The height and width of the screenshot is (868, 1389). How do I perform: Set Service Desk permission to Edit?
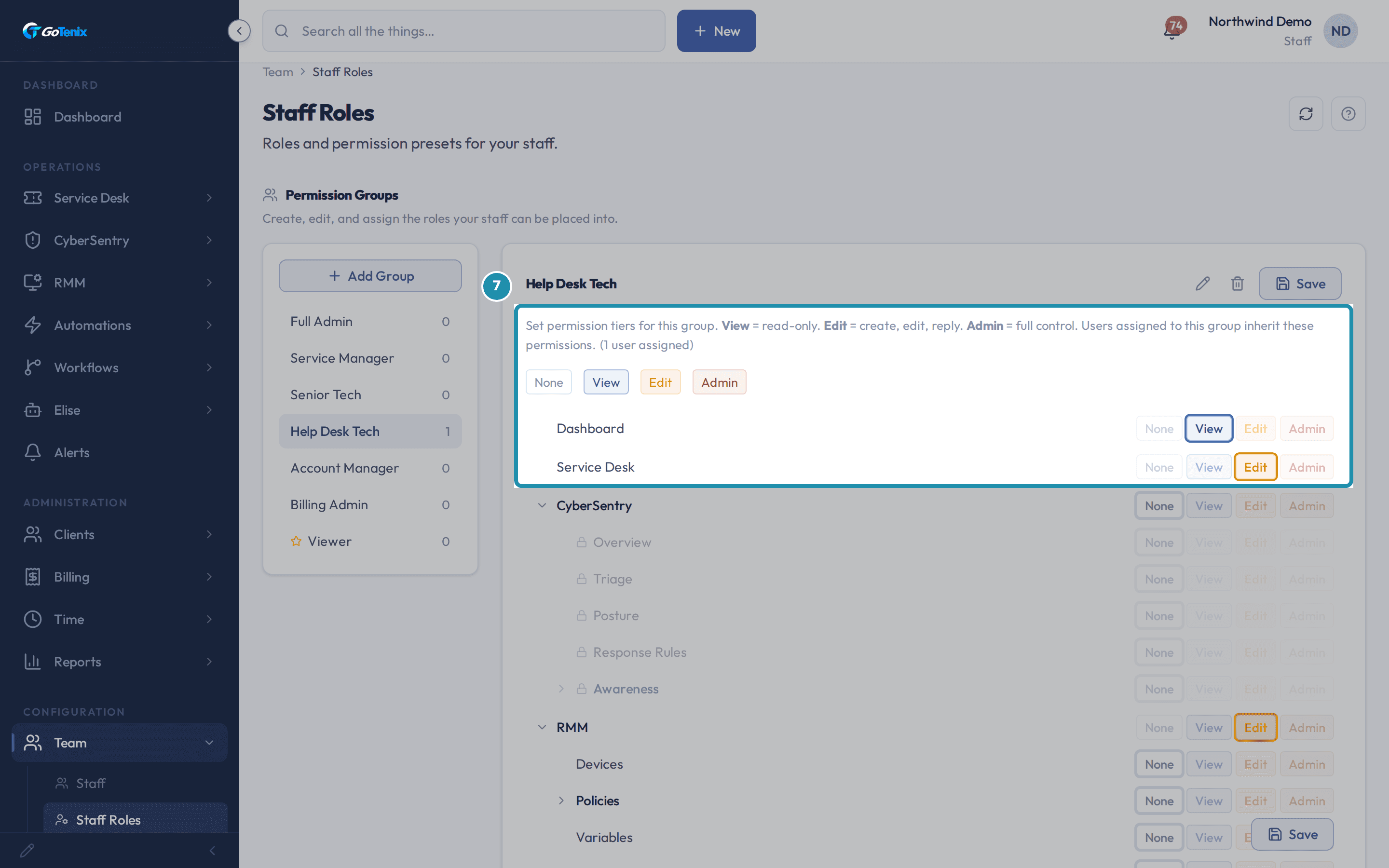(1255, 467)
